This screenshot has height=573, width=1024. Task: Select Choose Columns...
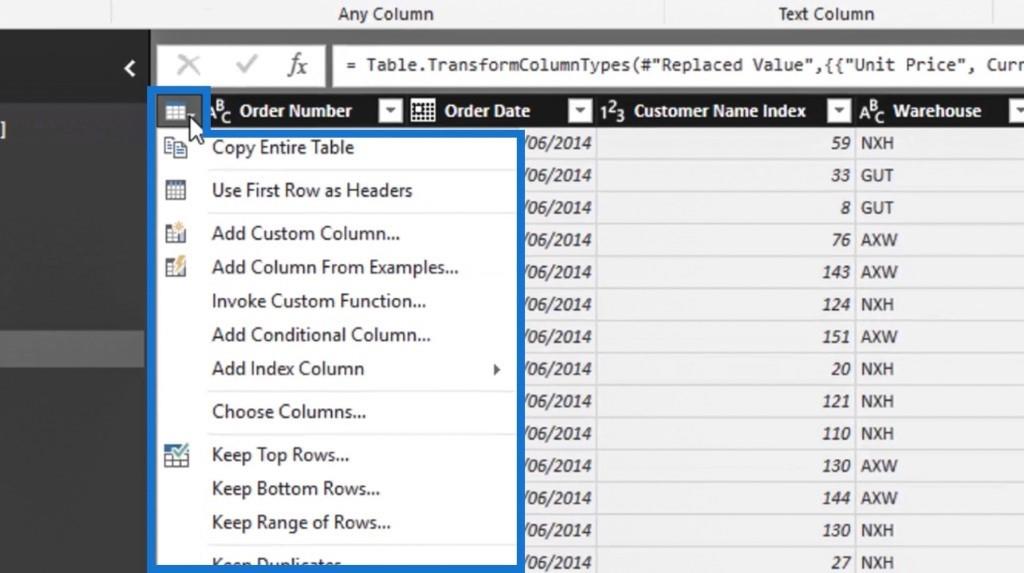point(289,412)
